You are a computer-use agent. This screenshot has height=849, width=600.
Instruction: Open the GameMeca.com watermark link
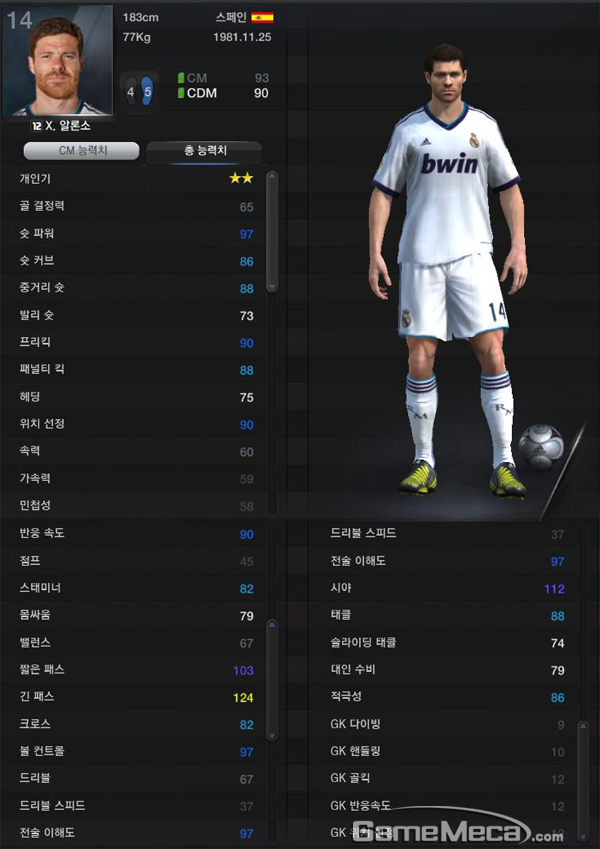click(x=451, y=830)
